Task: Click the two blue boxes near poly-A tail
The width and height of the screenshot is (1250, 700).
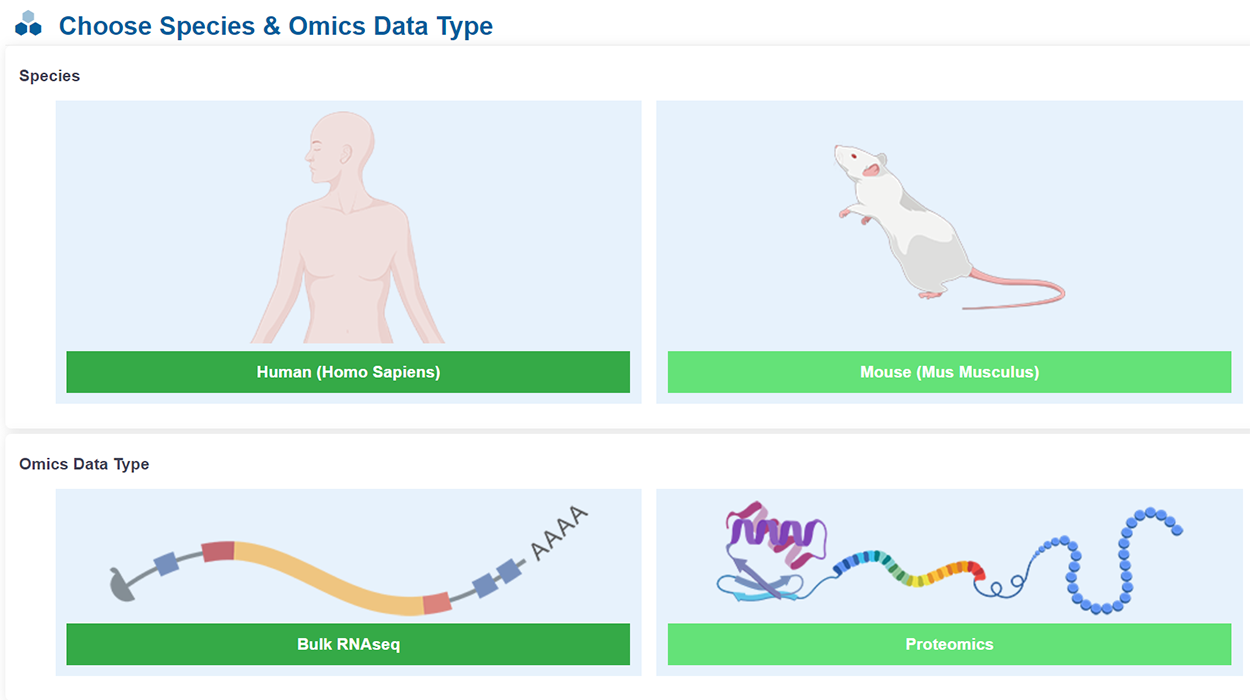Action: (497, 578)
